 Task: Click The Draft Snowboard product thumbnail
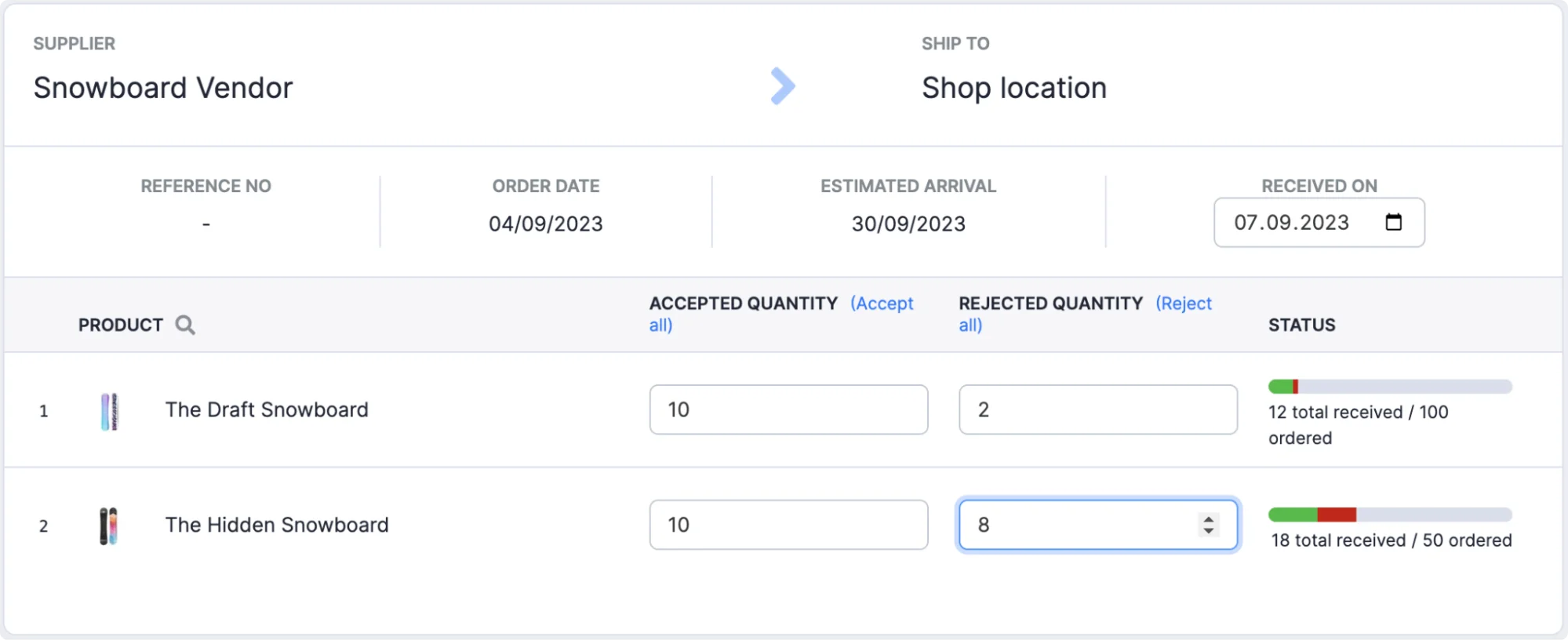[x=109, y=411]
